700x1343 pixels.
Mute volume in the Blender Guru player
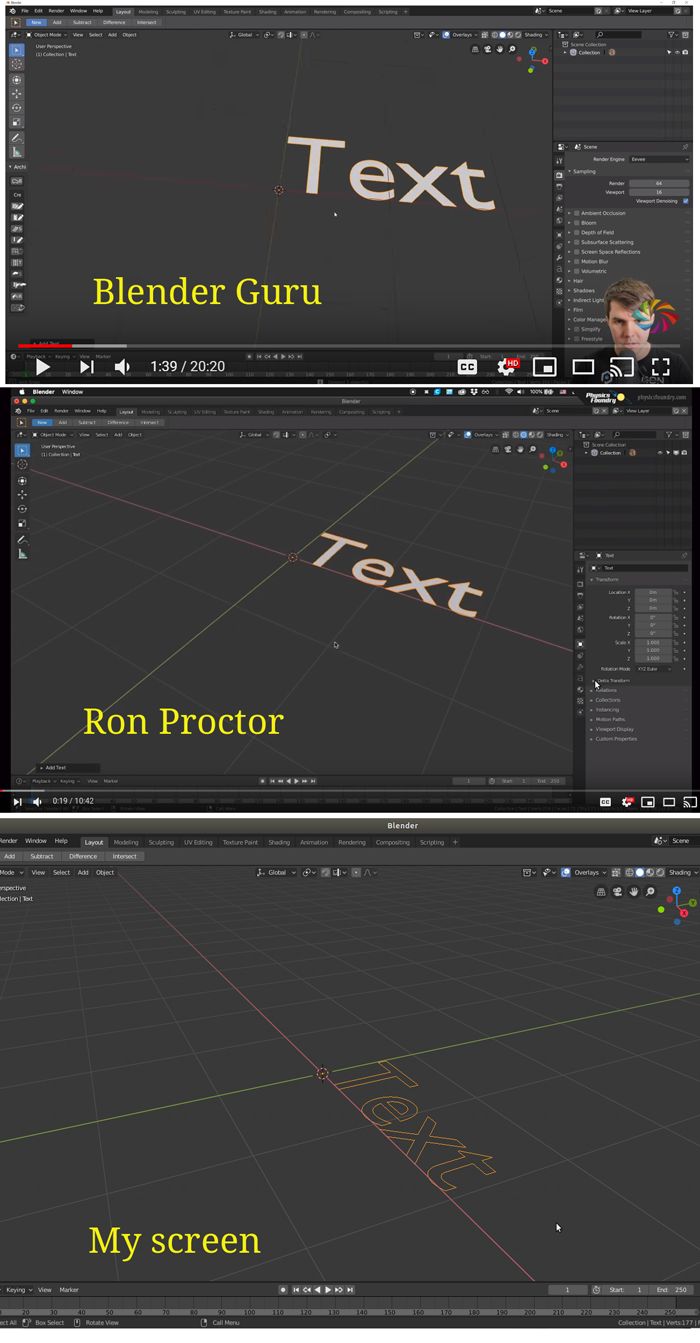coord(122,367)
